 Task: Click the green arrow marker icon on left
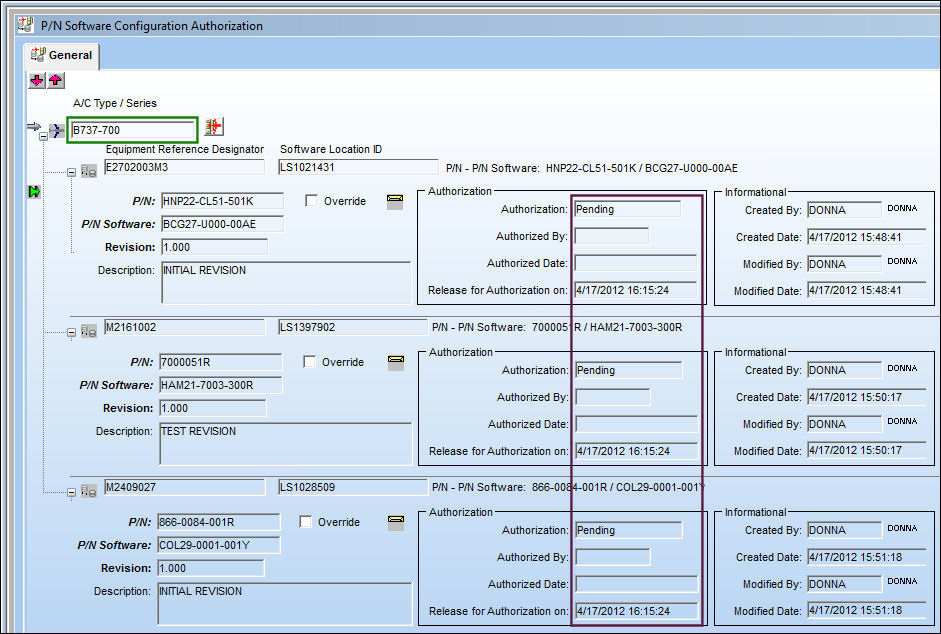(34, 192)
